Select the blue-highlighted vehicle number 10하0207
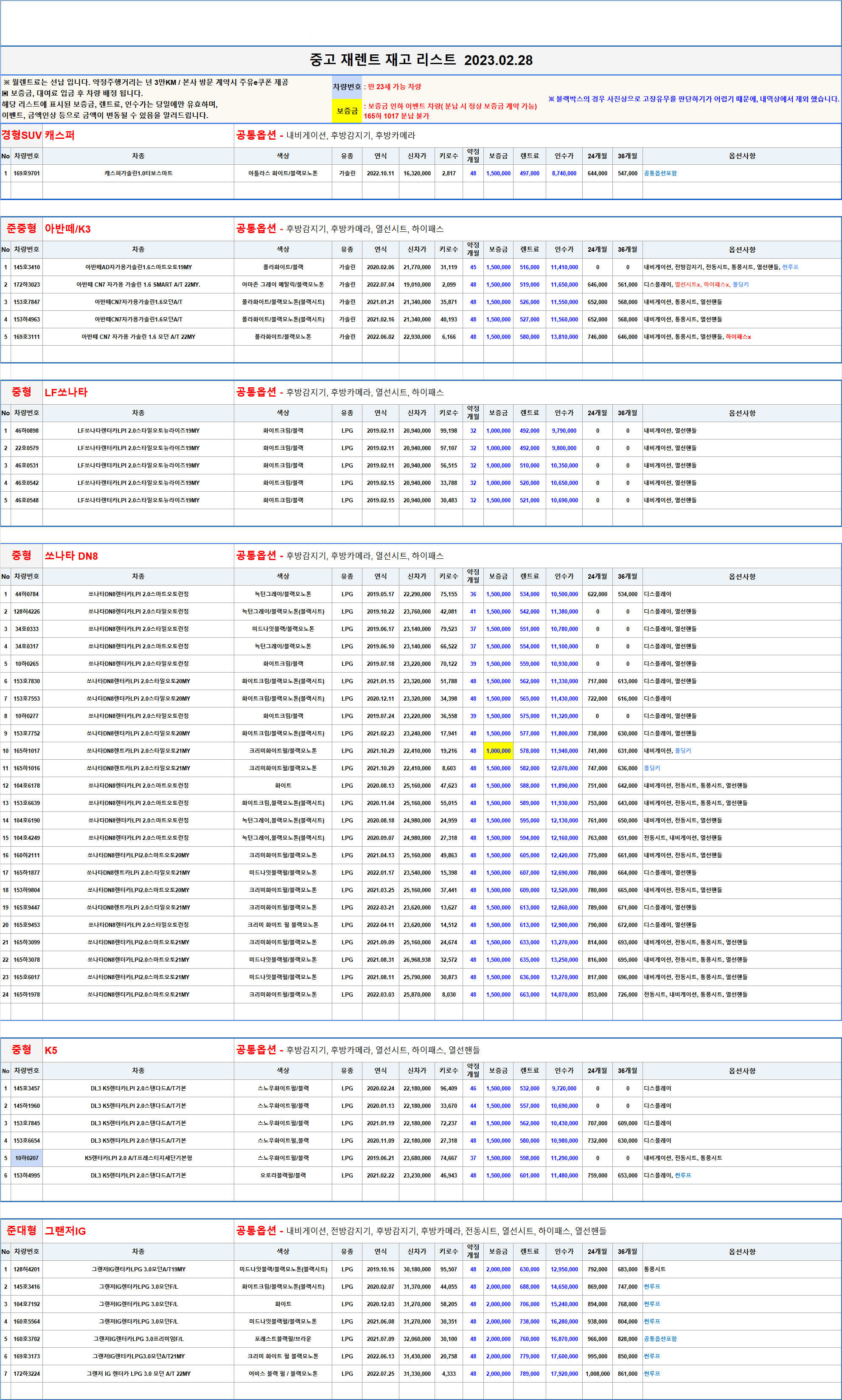The width and height of the screenshot is (842, 1400). (x=27, y=1158)
